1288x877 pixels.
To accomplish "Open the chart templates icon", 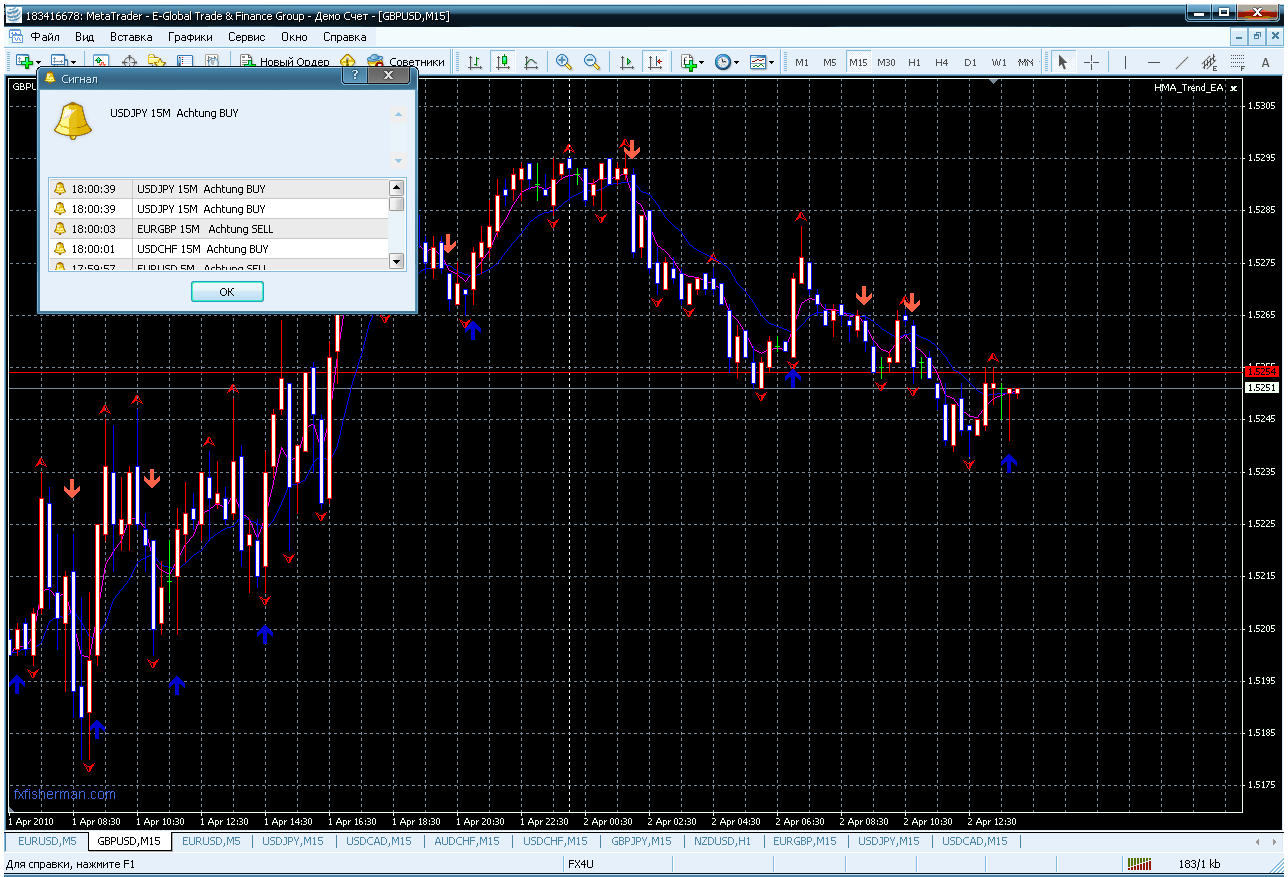I will pyautogui.click(x=758, y=62).
